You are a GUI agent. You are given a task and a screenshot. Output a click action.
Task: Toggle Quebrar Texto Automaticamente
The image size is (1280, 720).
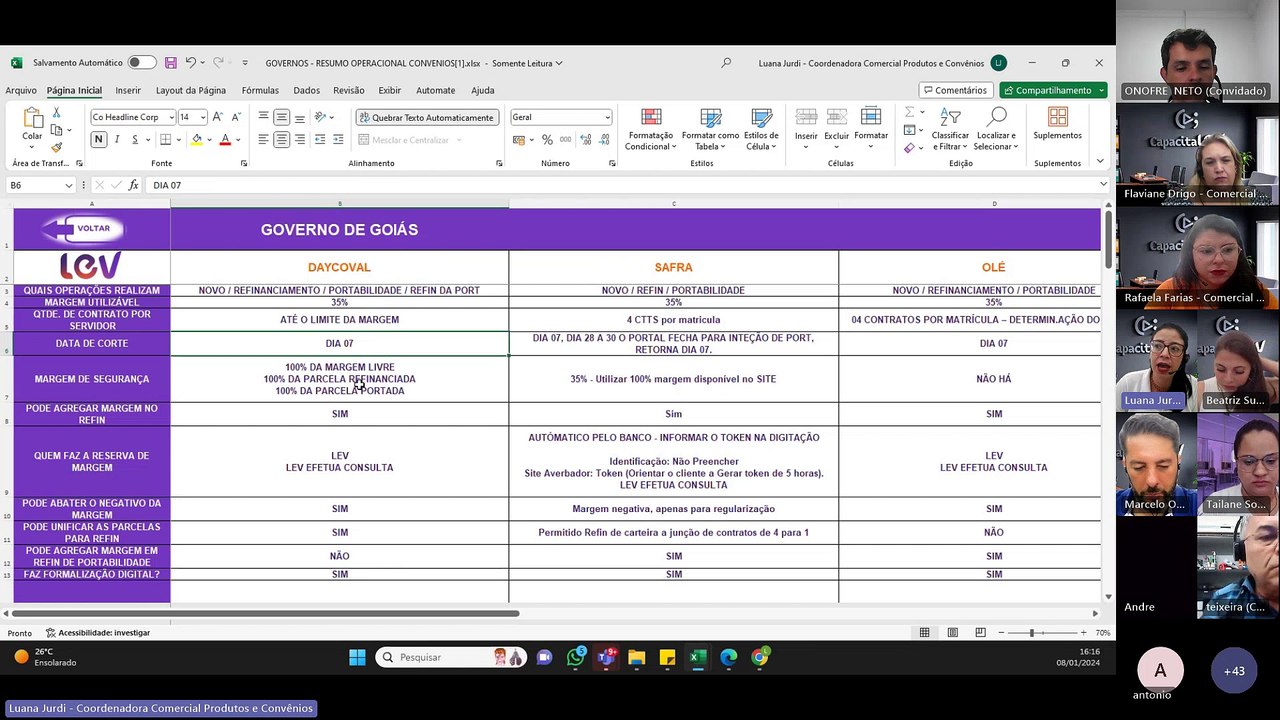(426, 117)
